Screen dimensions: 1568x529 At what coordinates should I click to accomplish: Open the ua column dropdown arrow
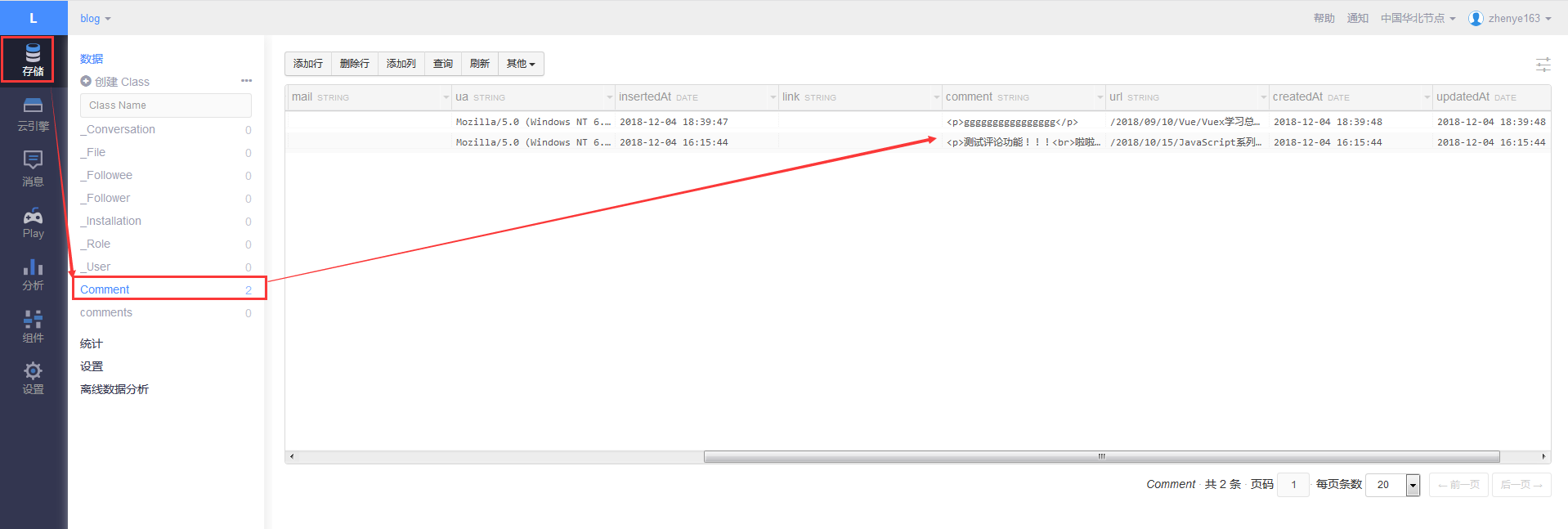pos(609,97)
